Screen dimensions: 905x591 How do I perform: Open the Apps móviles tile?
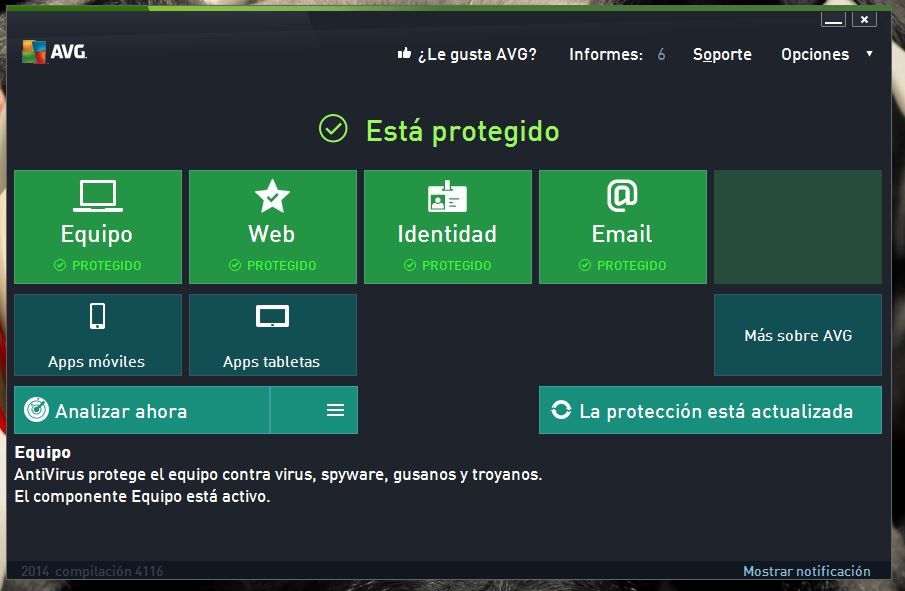(98, 335)
